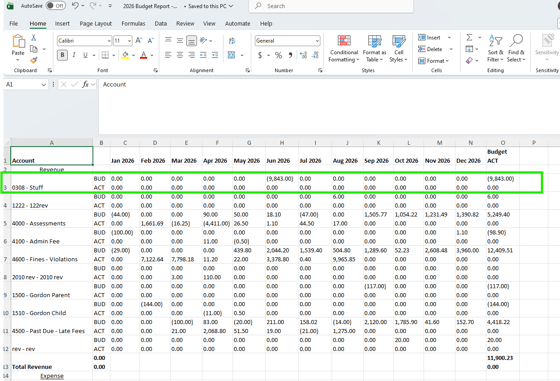
Task: Click the Search box in title bar
Action: [x=331, y=6]
